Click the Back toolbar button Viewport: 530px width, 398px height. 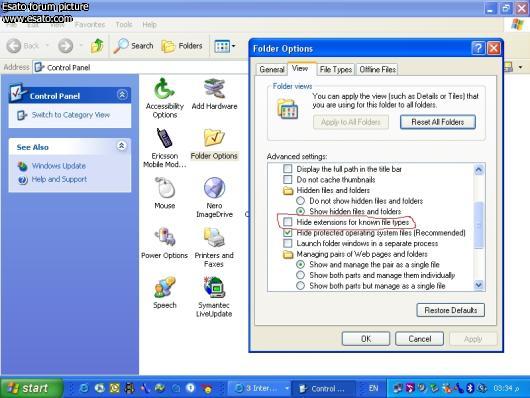(x=23, y=46)
